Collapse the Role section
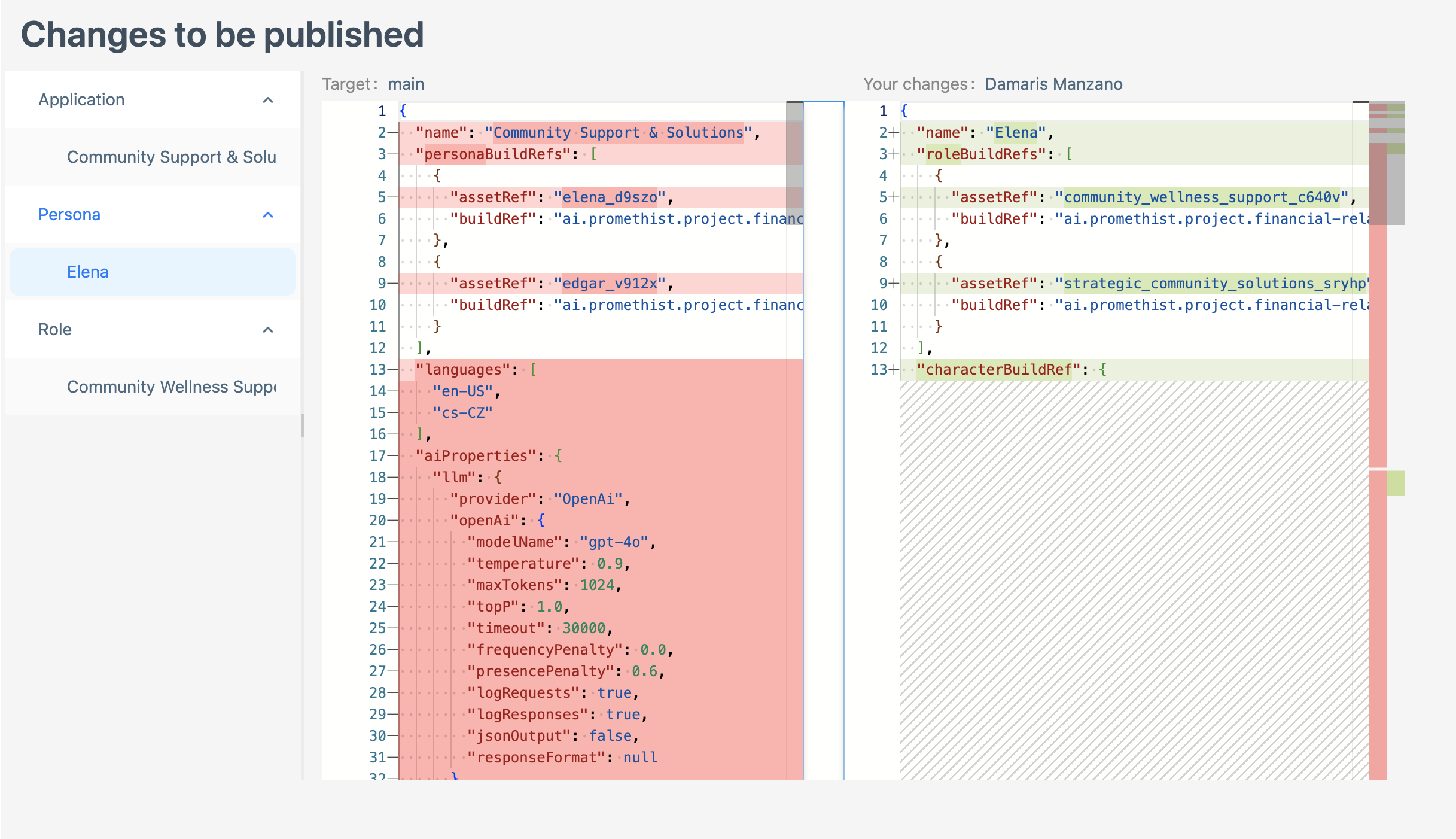 [269, 330]
